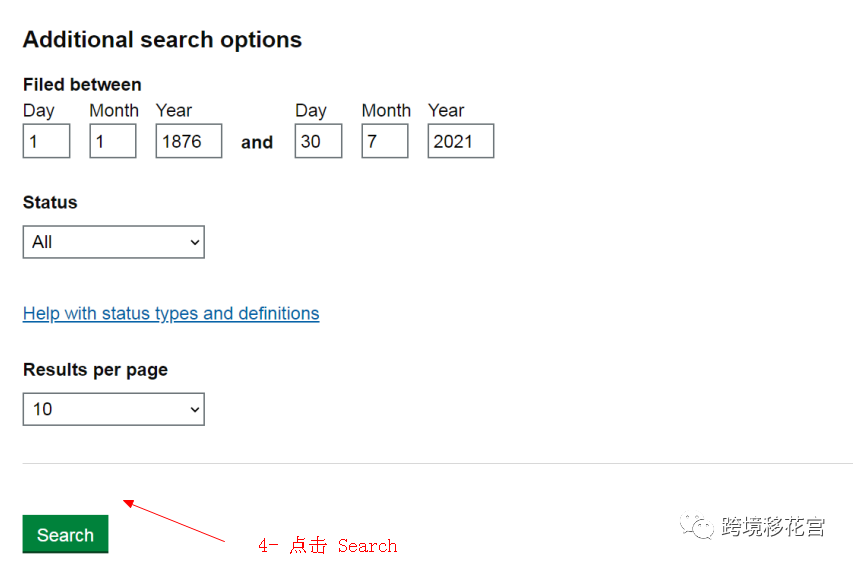Click the Additional search options heading

162,40
